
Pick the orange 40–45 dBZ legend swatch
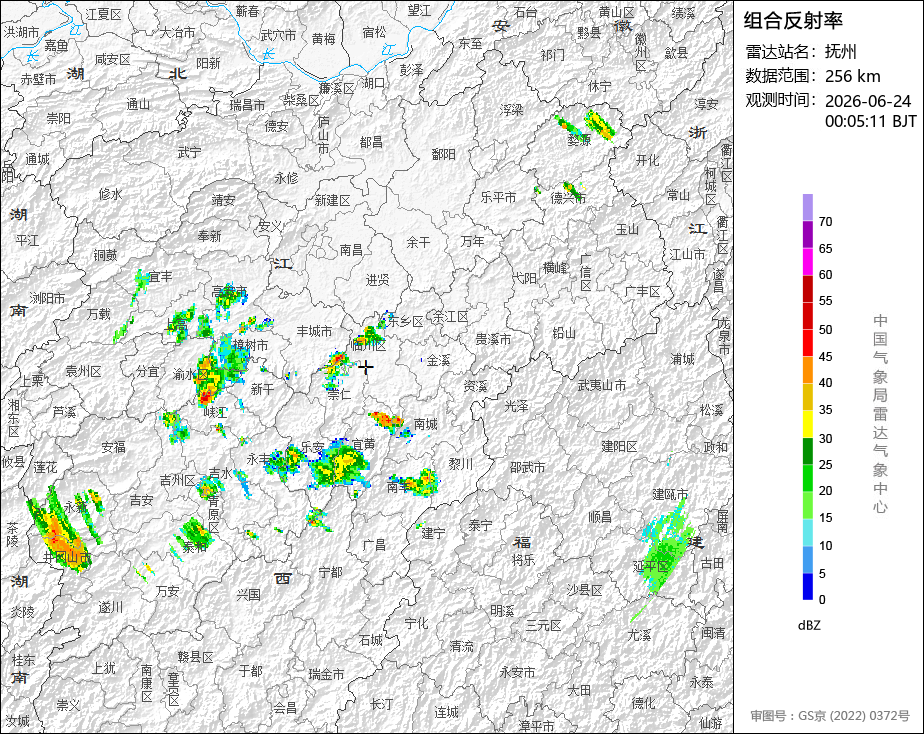(x=808, y=370)
